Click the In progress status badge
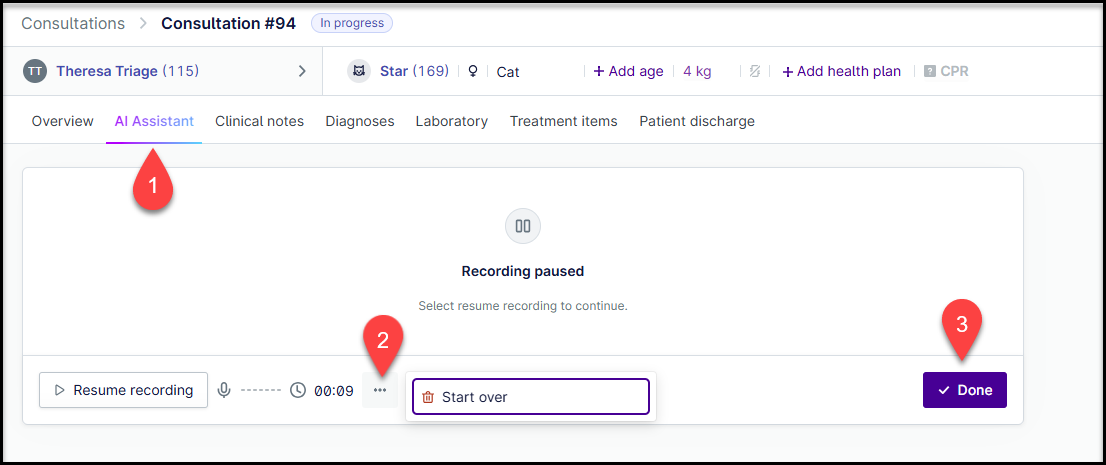 pyautogui.click(x=352, y=23)
